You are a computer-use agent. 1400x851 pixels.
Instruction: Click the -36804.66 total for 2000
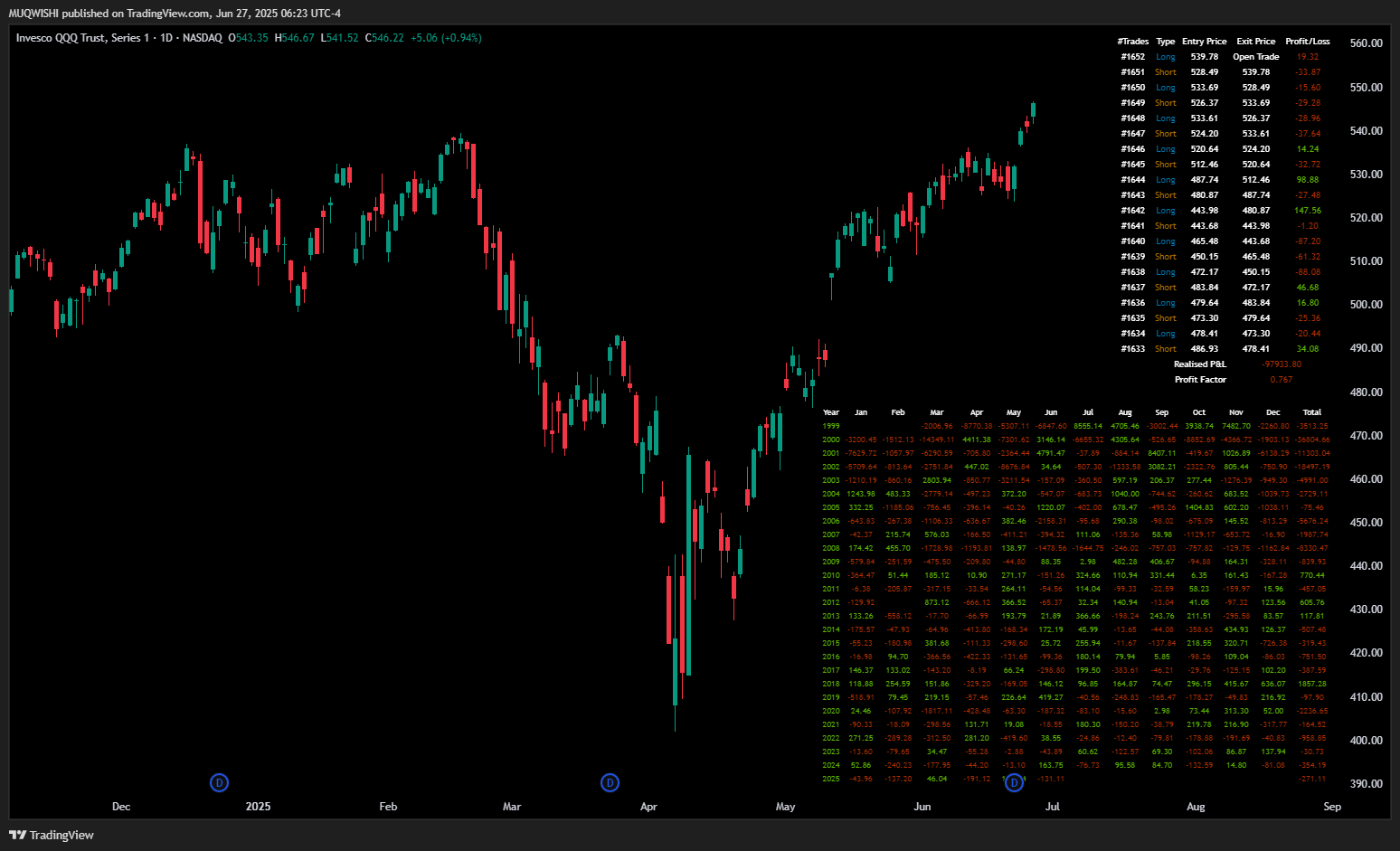pos(1312,440)
